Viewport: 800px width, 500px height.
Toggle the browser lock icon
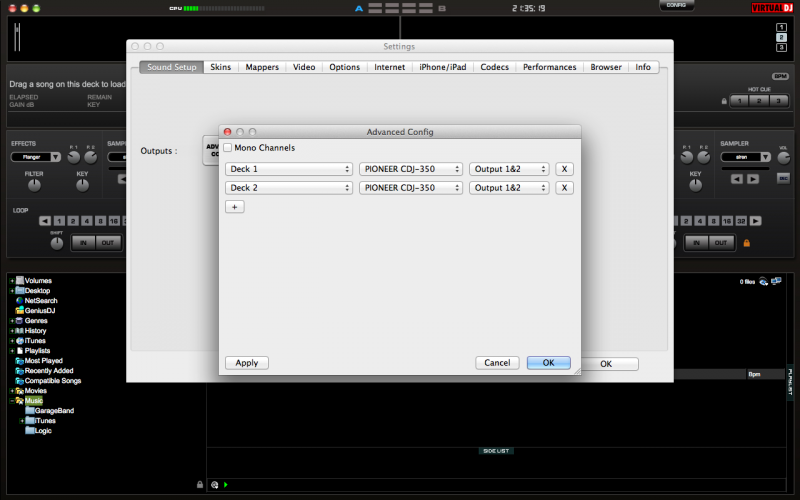coord(200,485)
